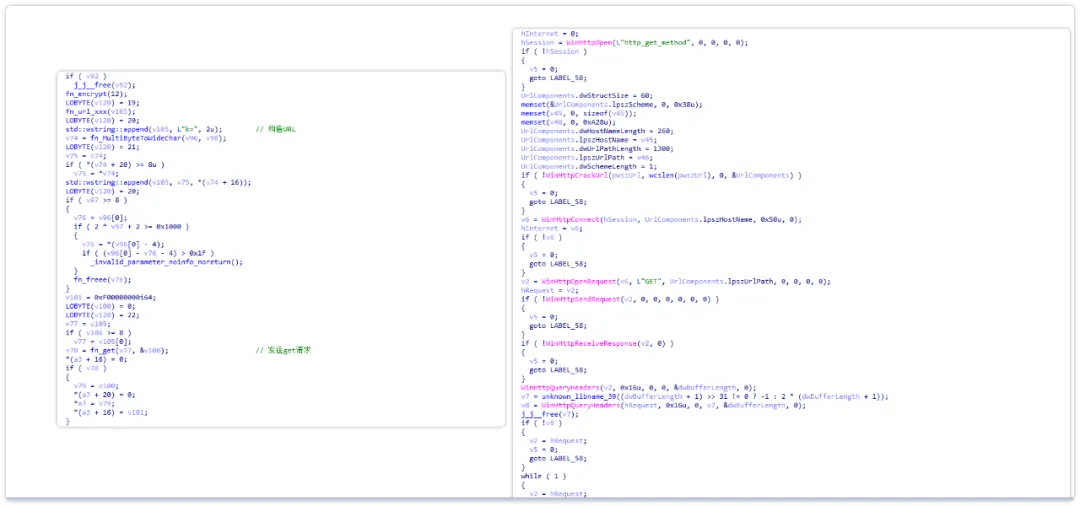Click the v101 = 0xF00000000i64 assignment
Image resolution: width=1080 pixels, height=506 pixels.
click(x=111, y=297)
